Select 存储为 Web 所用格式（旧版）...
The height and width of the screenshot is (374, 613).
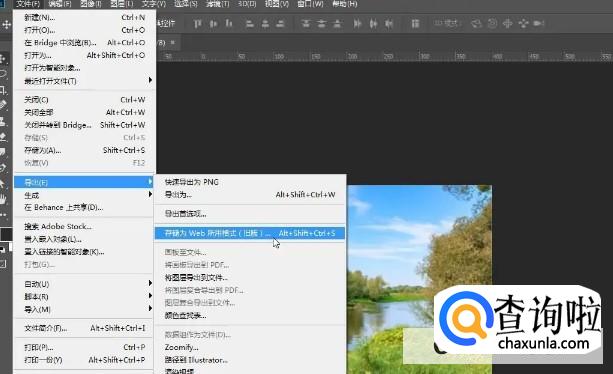pyautogui.click(x=250, y=233)
